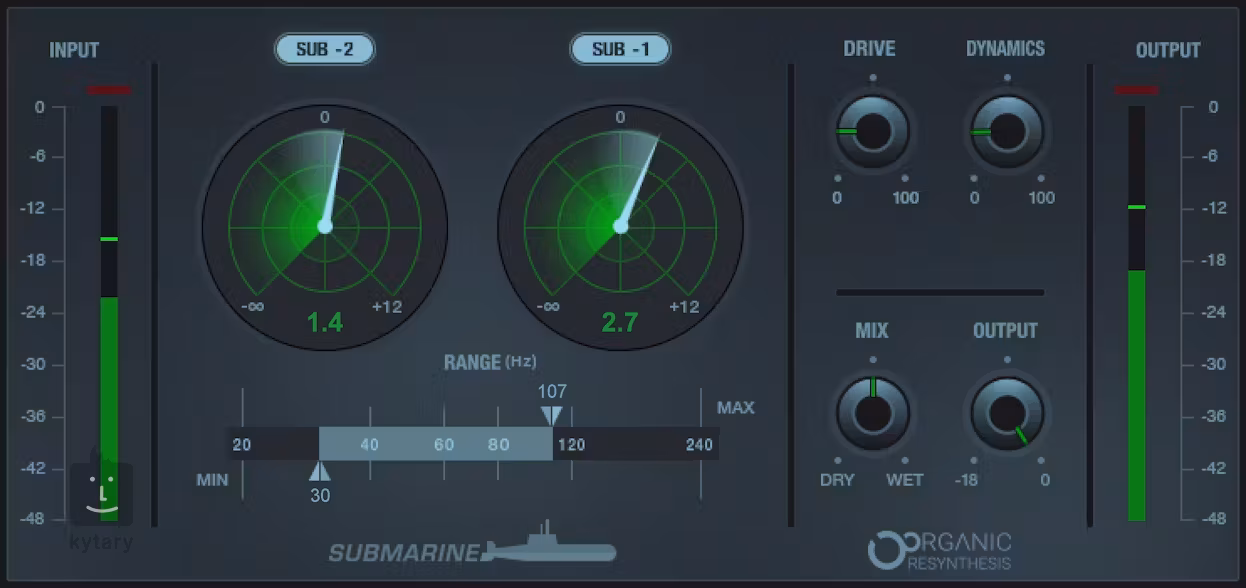1246x588 pixels.
Task: Click the SUB -2 radar dial
Action: (x=324, y=226)
